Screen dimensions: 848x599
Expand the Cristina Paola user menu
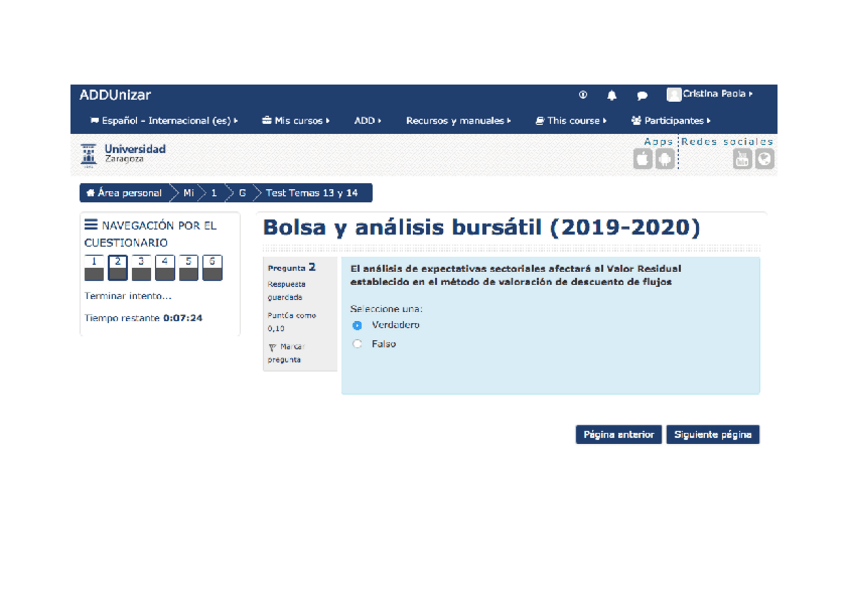710,94
